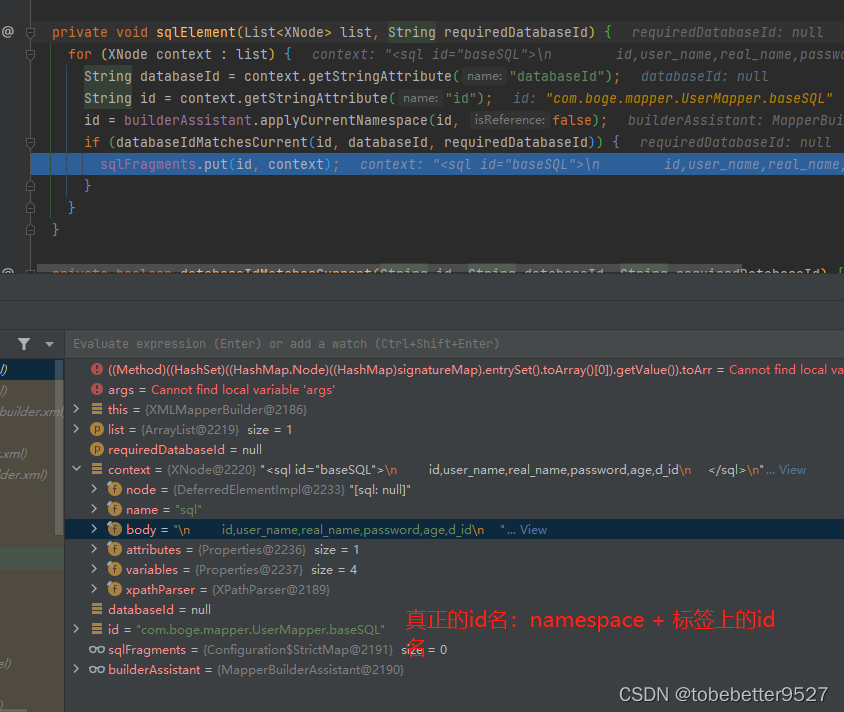Click the field icon next to 'attributes'
The height and width of the screenshot is (712, 844).
click(114, 549)
